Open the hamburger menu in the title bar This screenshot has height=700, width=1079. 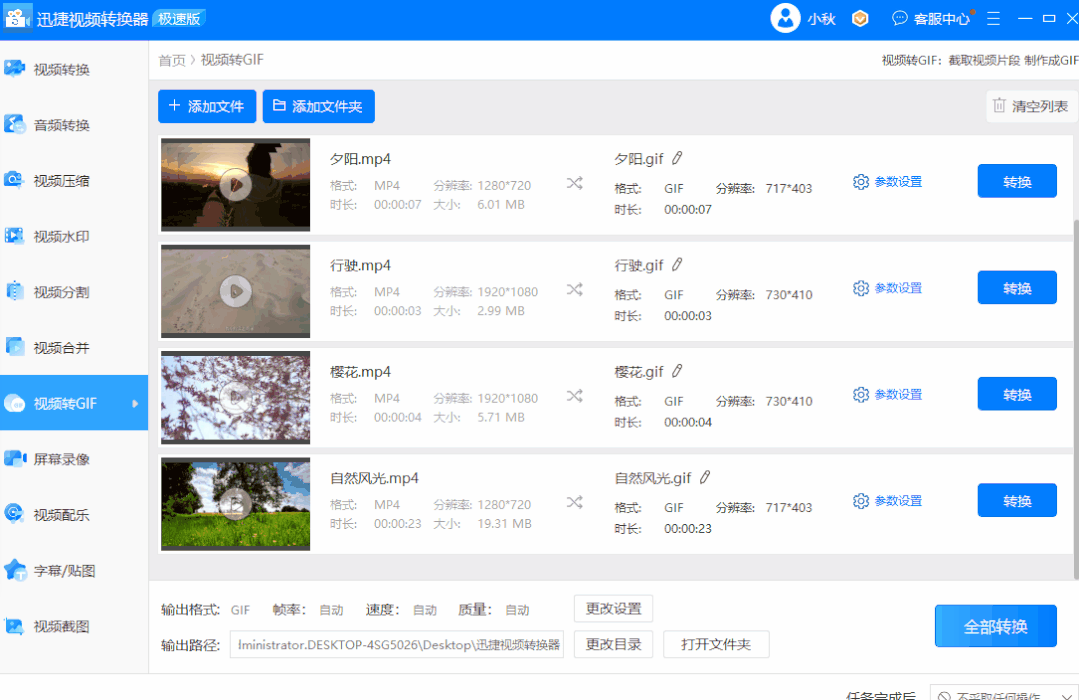[x=993, y=18]
